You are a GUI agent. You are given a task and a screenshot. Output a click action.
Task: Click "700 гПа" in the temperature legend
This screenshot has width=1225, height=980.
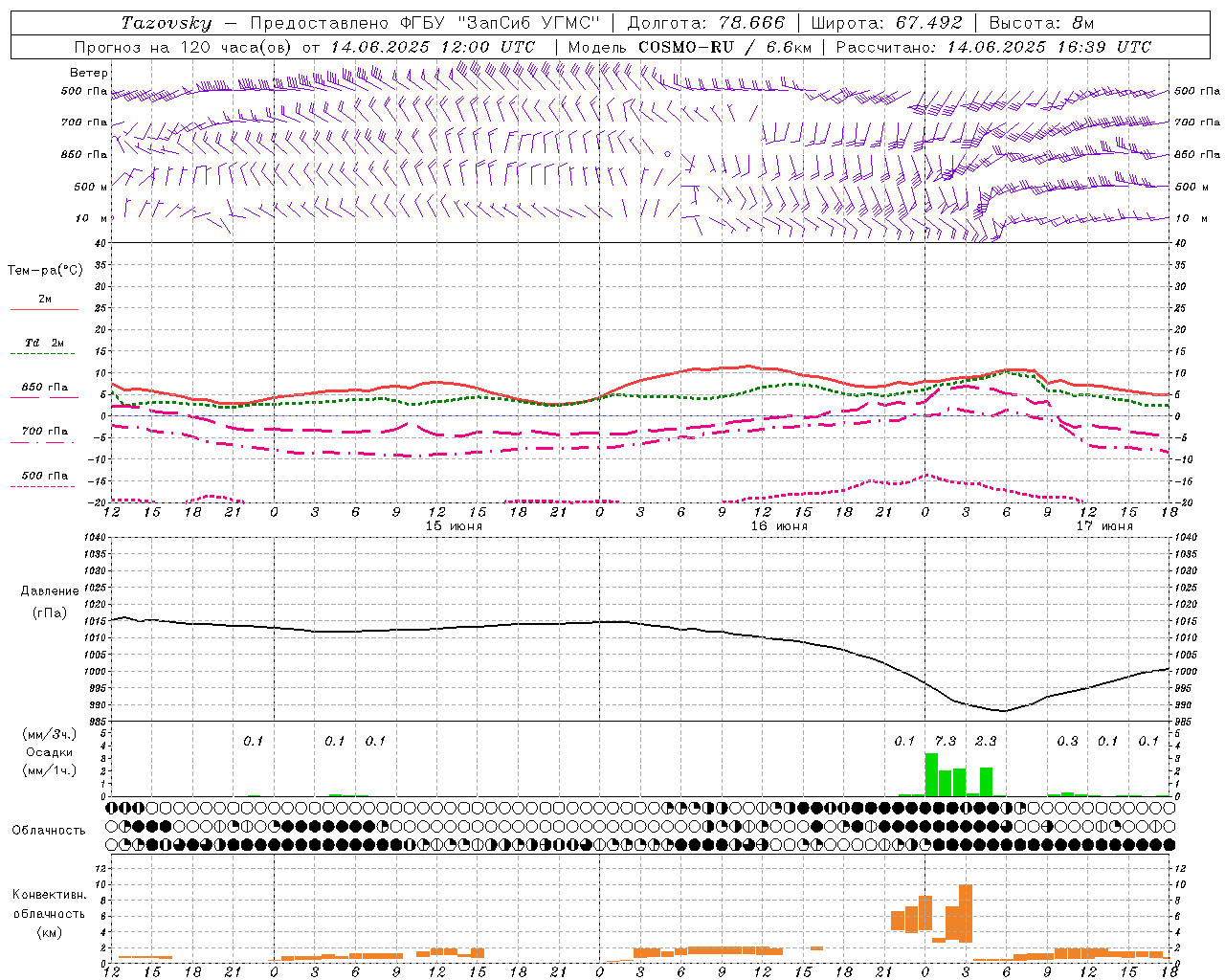click(x=45, y=432)
